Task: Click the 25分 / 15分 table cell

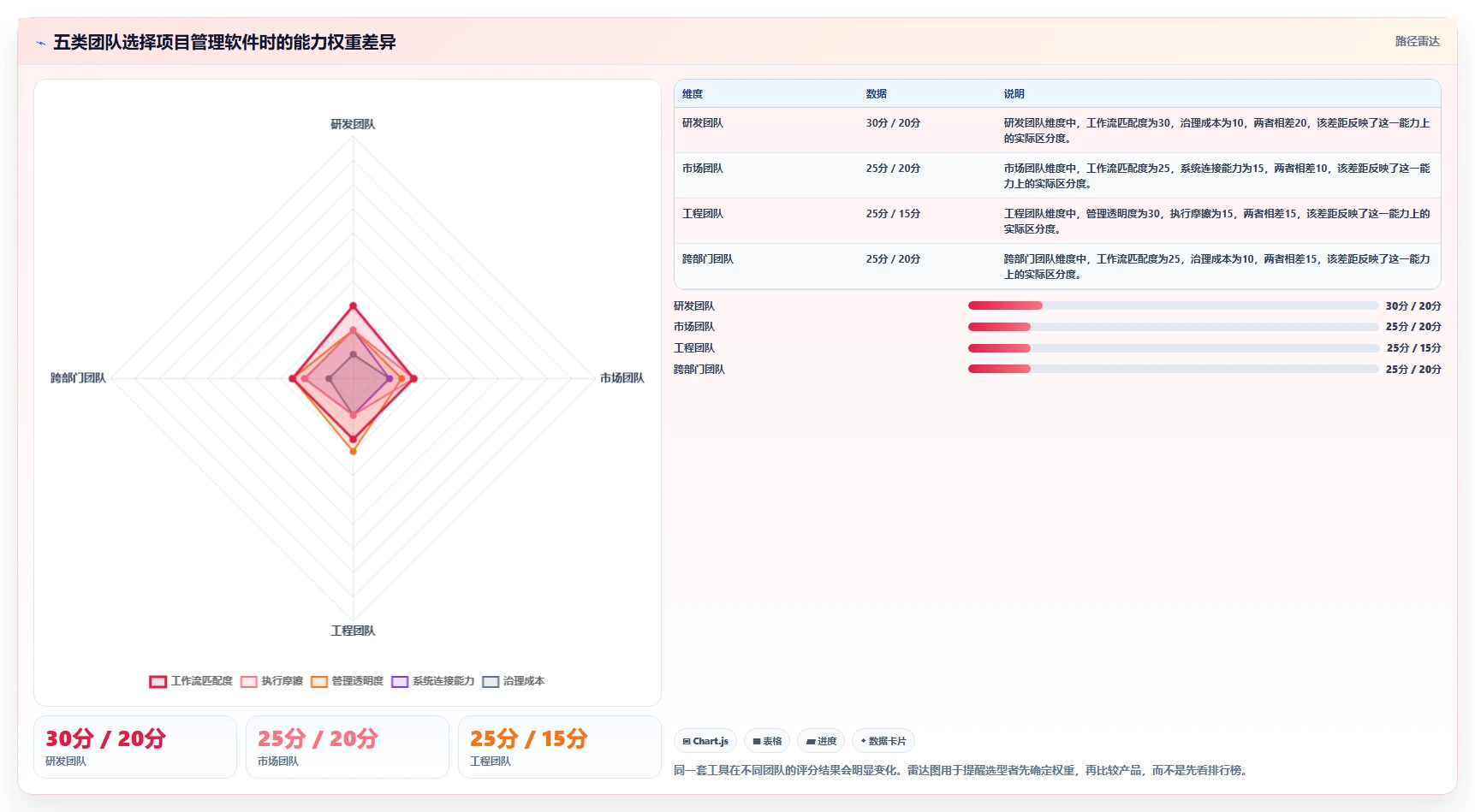Action: [893, 214]
